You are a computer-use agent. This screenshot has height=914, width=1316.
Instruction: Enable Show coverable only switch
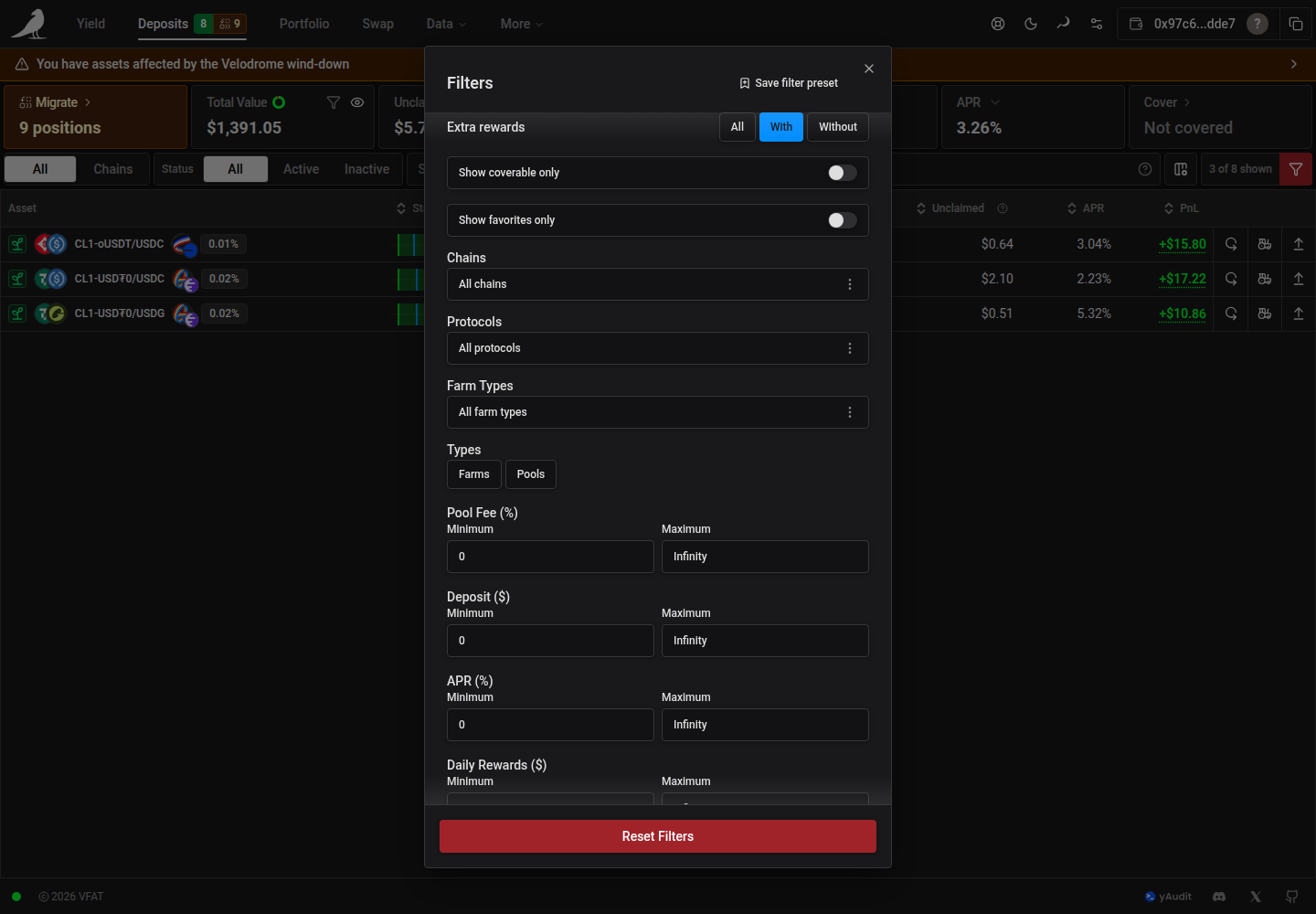(x=842, y=173)
